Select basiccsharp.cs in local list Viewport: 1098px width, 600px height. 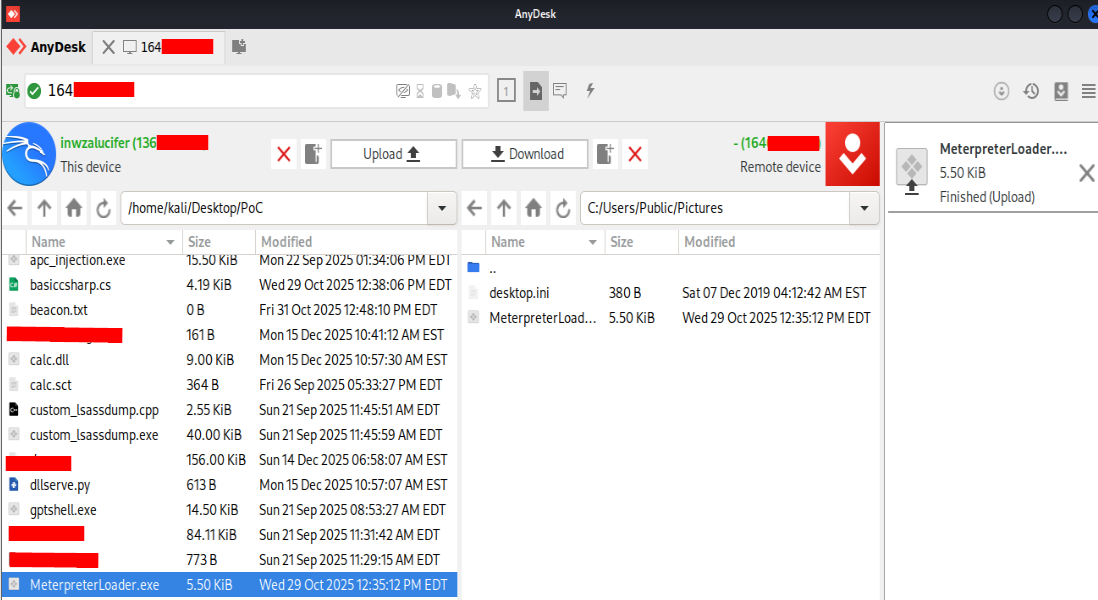coord(229,285)
